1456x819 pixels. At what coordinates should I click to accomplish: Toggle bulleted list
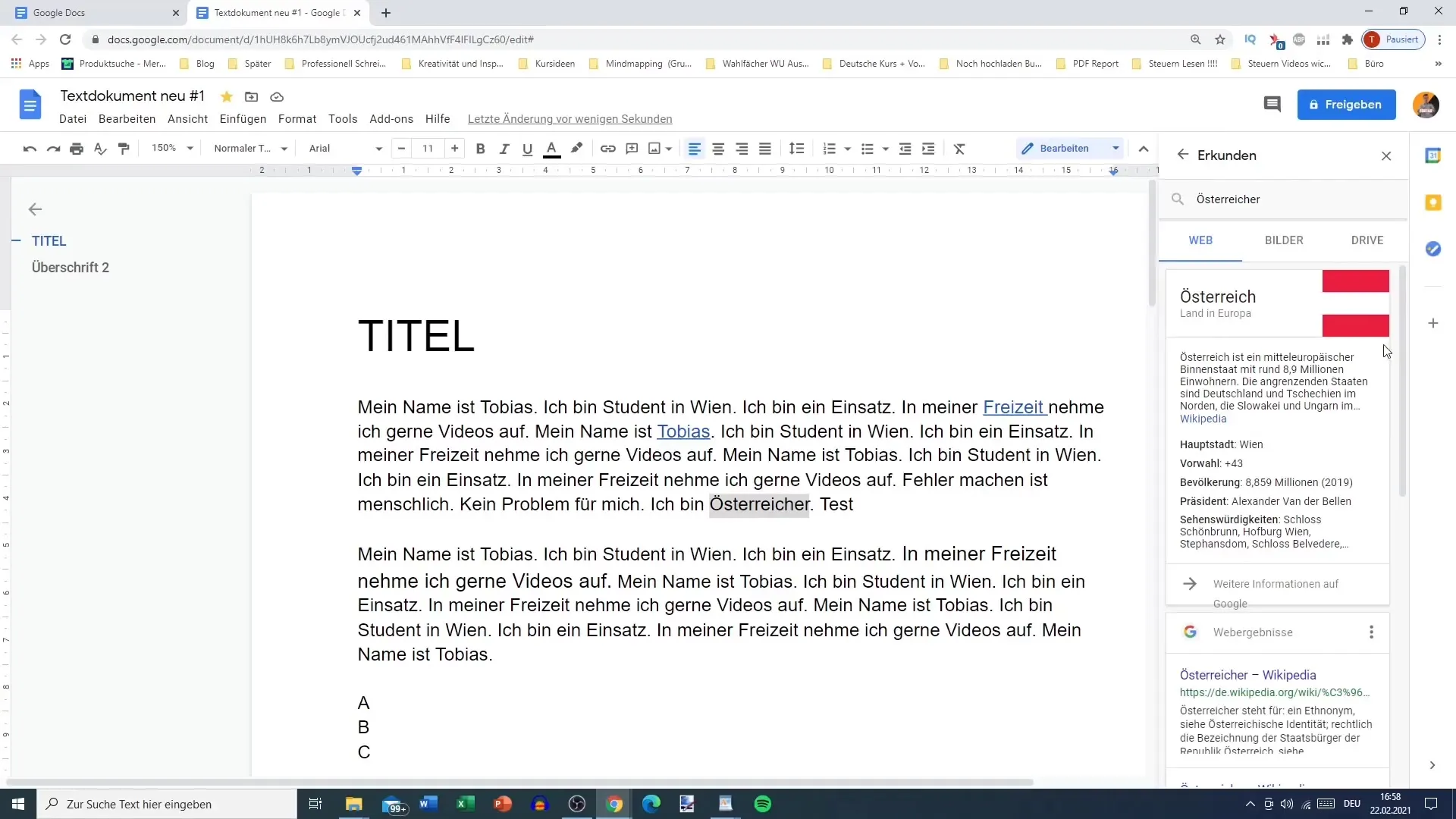868,149
